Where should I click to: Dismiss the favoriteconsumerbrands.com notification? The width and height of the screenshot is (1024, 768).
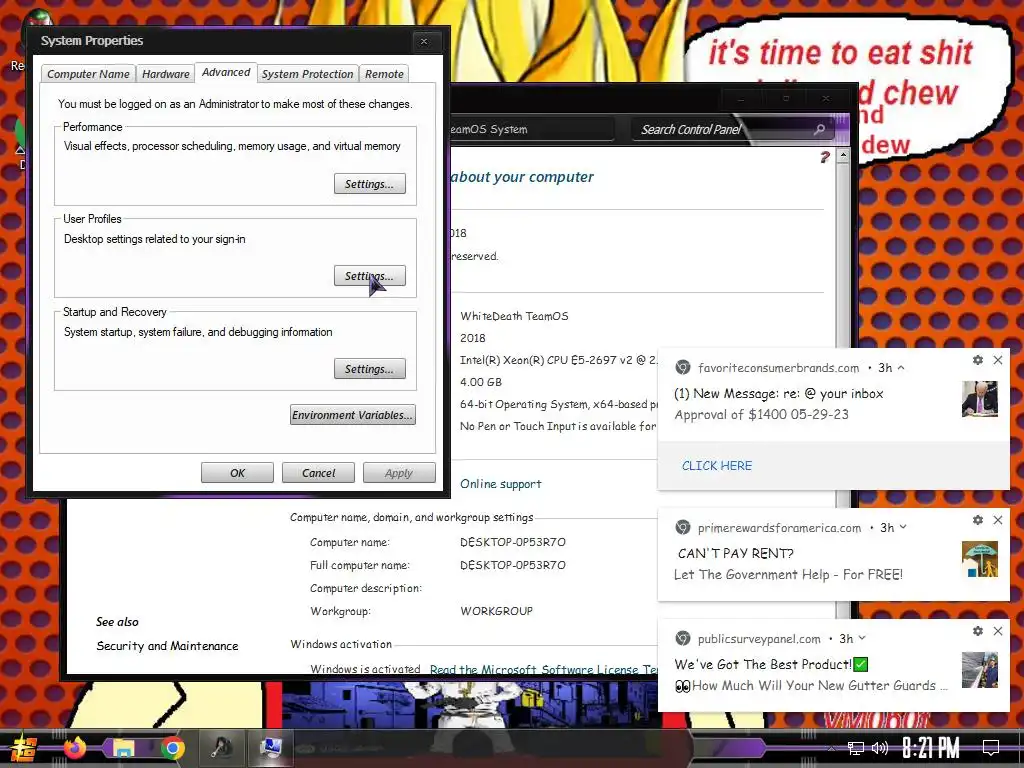click(998, 360)
